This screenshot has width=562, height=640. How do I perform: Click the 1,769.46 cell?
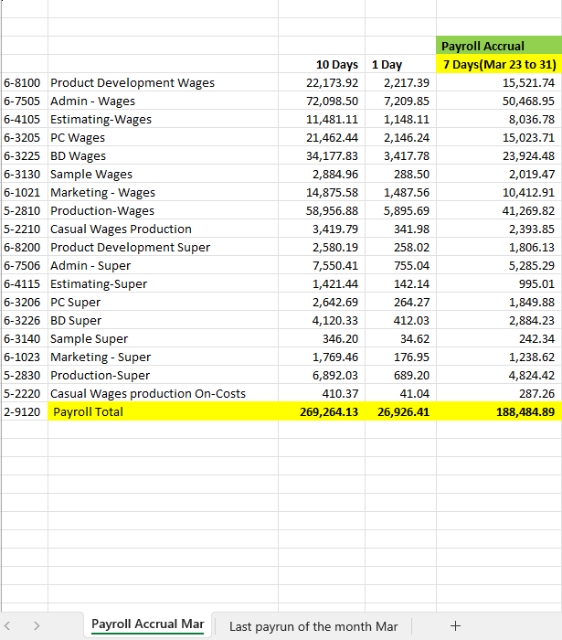[322, 357]
